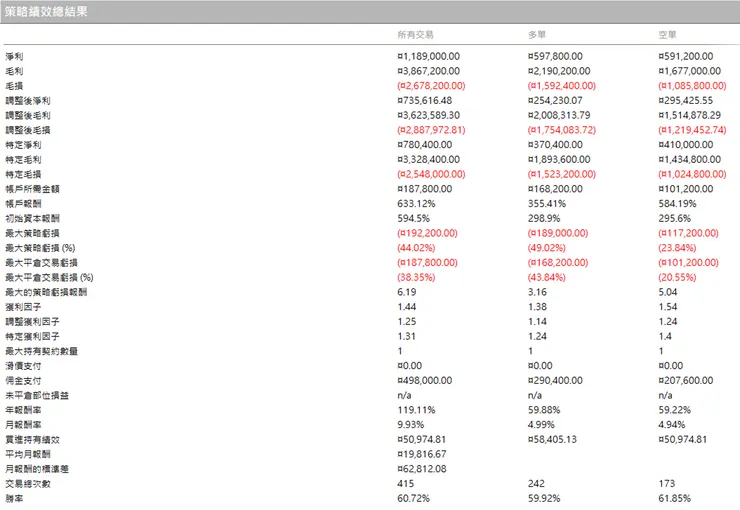Click closed trade drawdown (38.35%)

(x=416, y=277)
